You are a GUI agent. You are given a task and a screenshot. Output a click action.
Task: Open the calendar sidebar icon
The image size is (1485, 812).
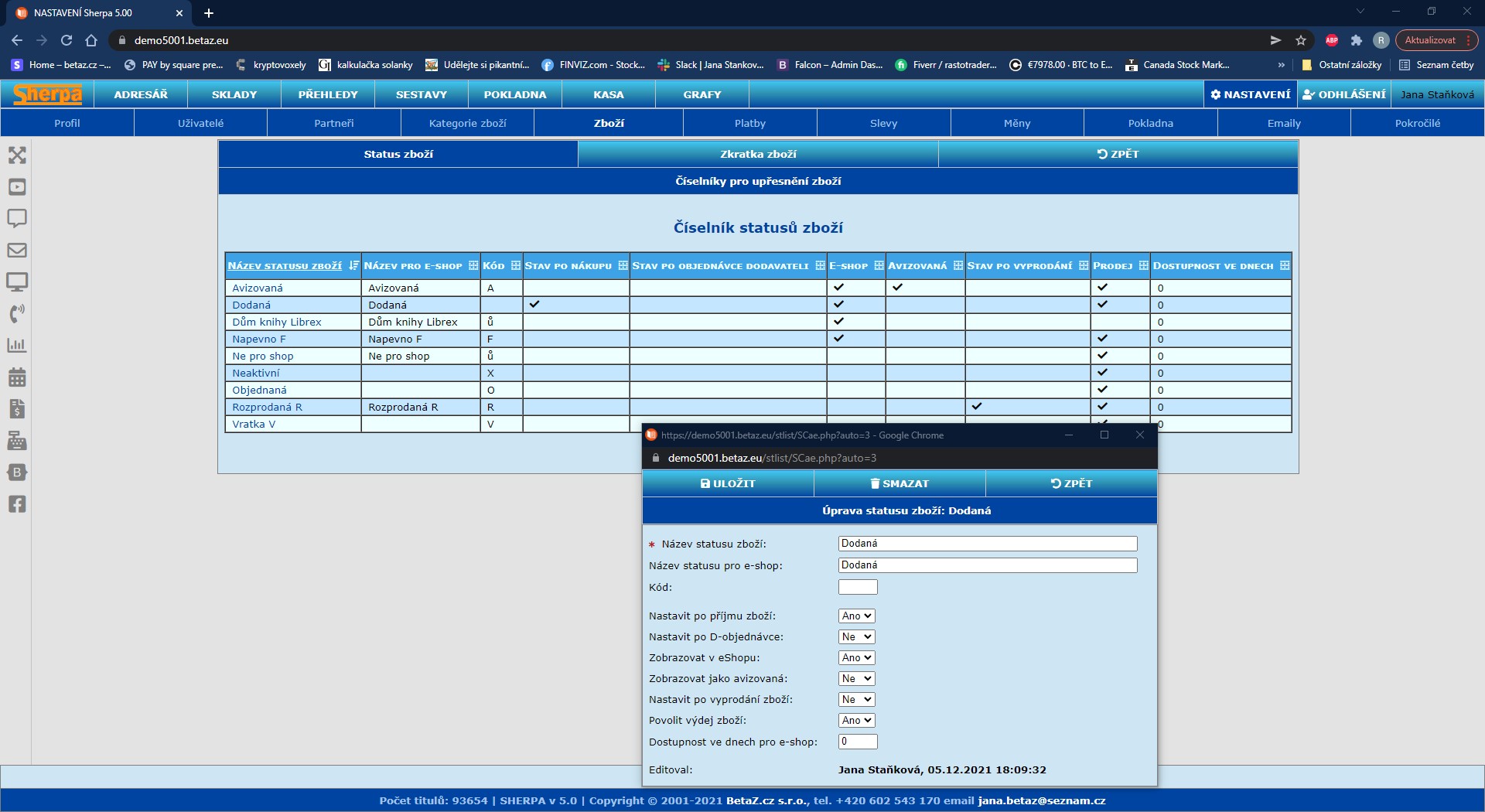click(x=17, y=377)
